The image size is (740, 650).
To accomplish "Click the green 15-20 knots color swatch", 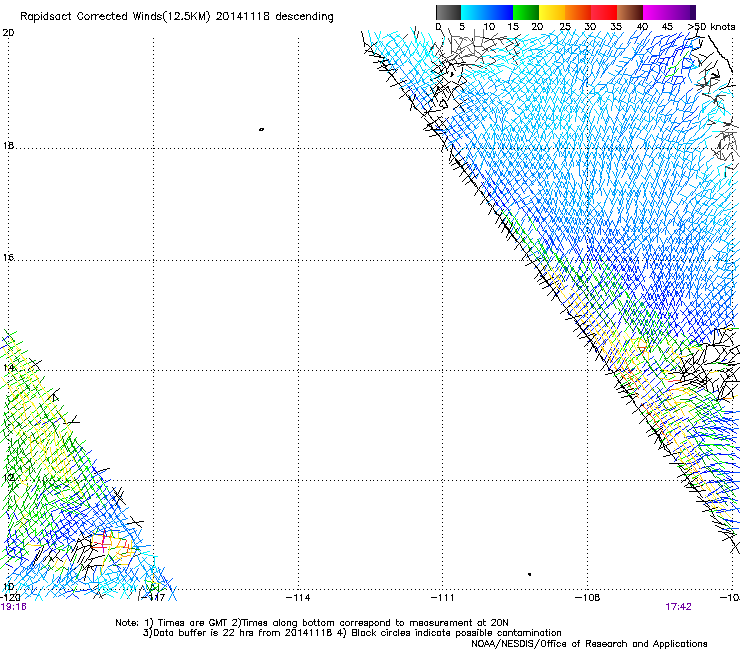I will click(526, 12).
